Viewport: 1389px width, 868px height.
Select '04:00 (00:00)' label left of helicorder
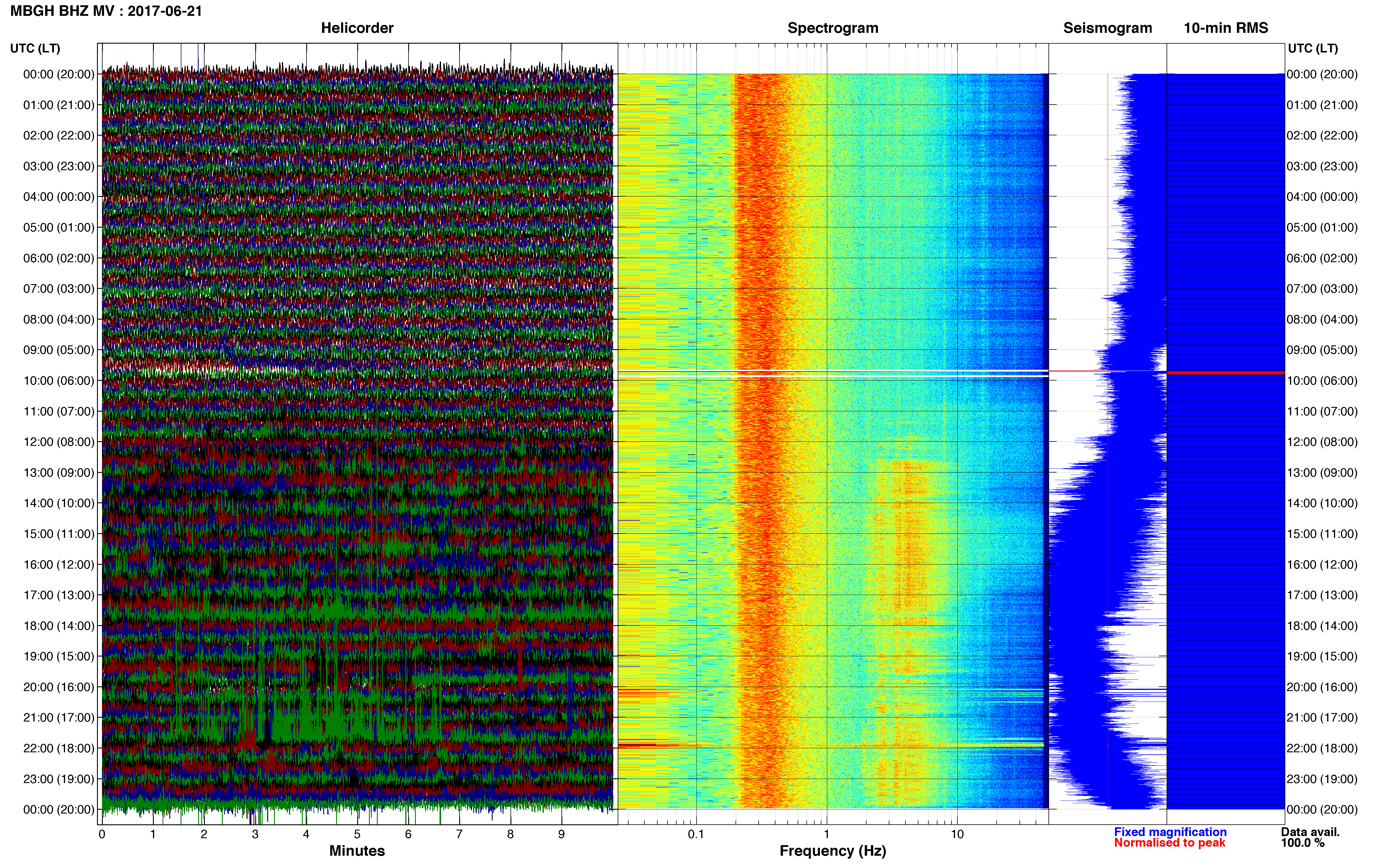click(x=59, y=197)
